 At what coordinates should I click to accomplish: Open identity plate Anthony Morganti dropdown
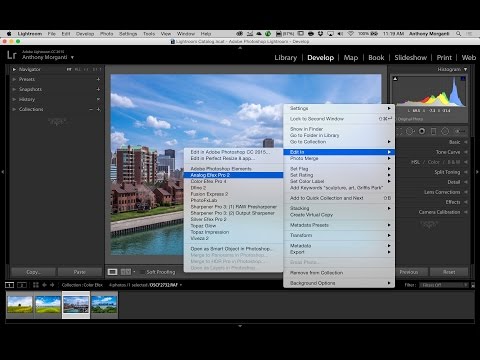coord(72,57)
